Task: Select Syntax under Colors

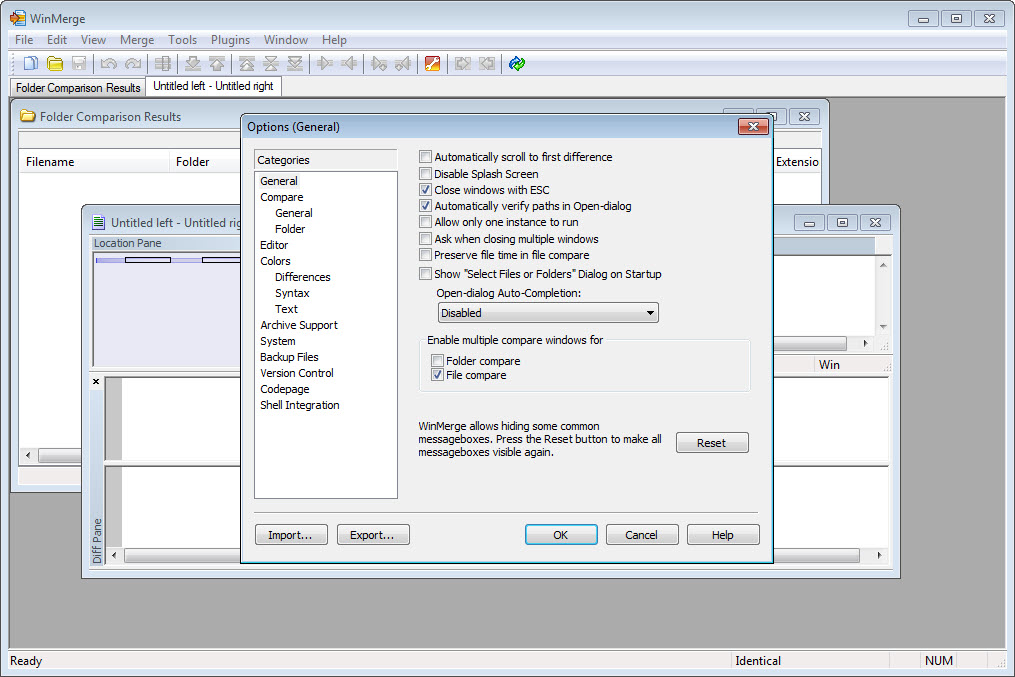Action: (x=292, y=293)
